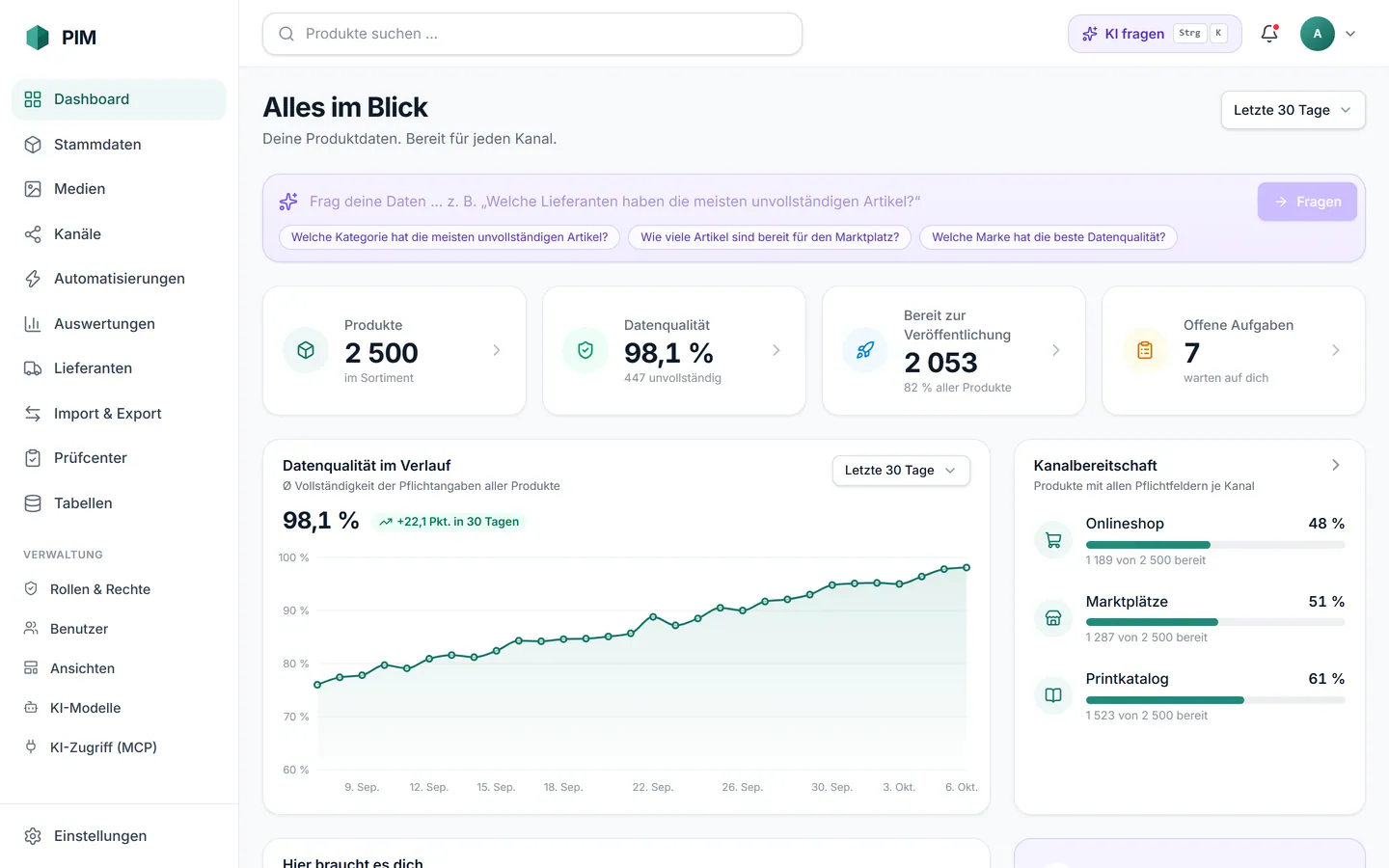Open the Datenqualität card chevron
Image resolution: width=1389 pixels, height=868 pixels.
point(776,350)
